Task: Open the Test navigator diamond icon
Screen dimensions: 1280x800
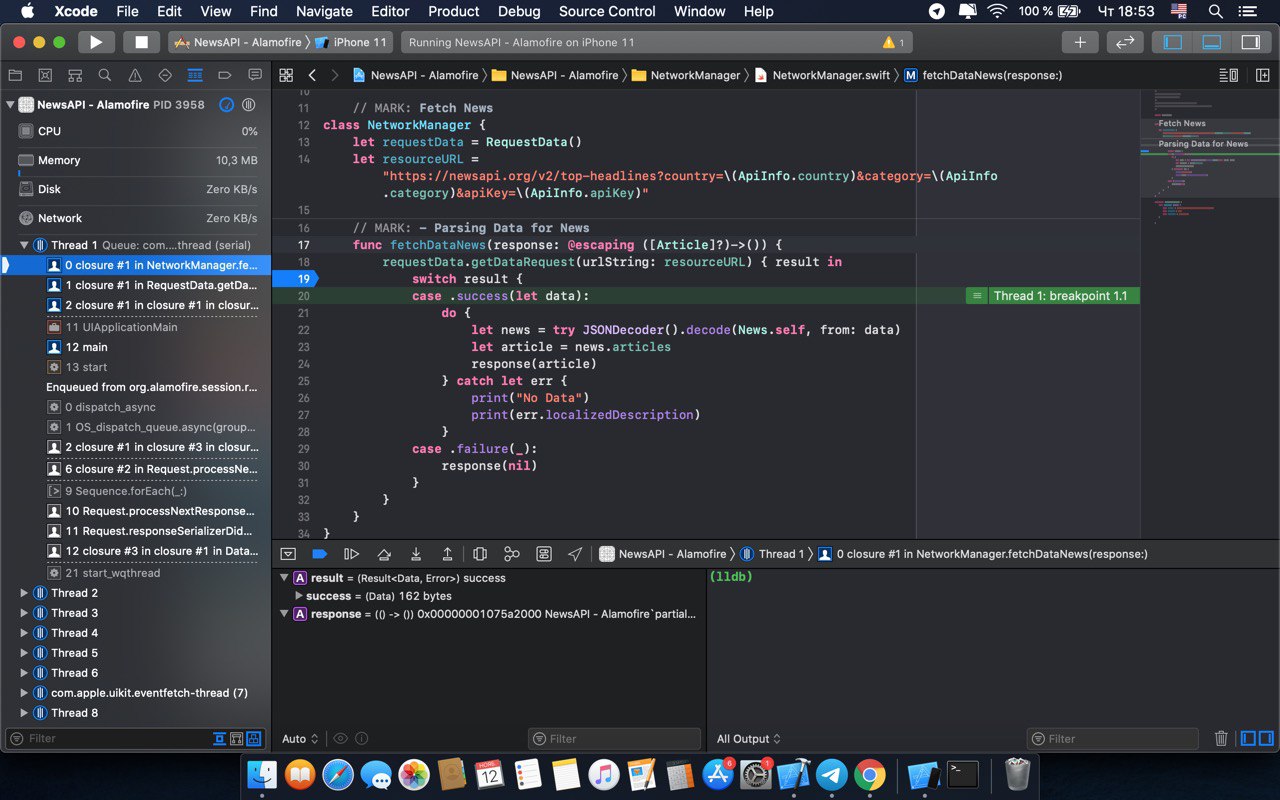Action: pos(165,75)
